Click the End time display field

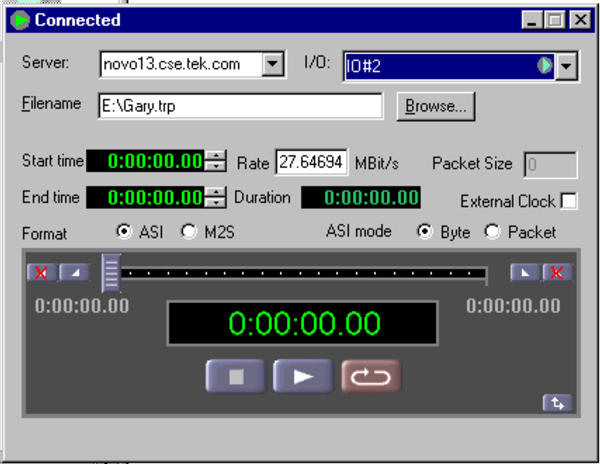tap(145, 197)
